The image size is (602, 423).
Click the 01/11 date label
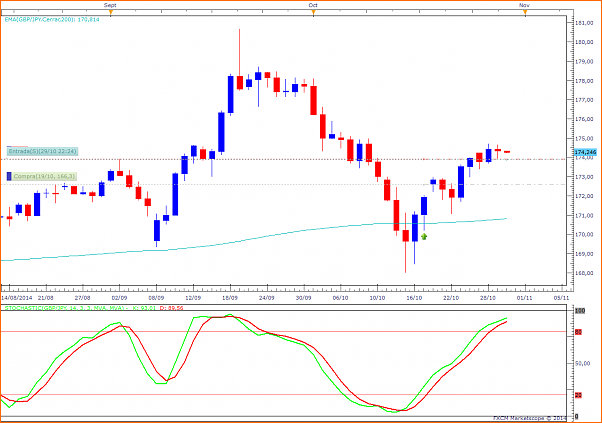[x=525, y=298]
